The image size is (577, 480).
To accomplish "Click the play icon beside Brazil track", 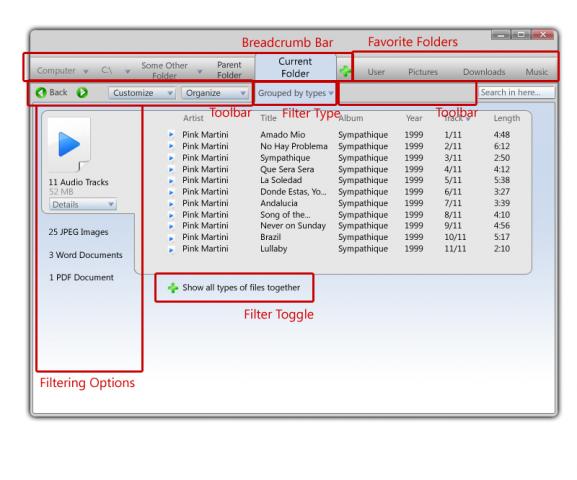I will pyautogui.click(x=171, y=238).
